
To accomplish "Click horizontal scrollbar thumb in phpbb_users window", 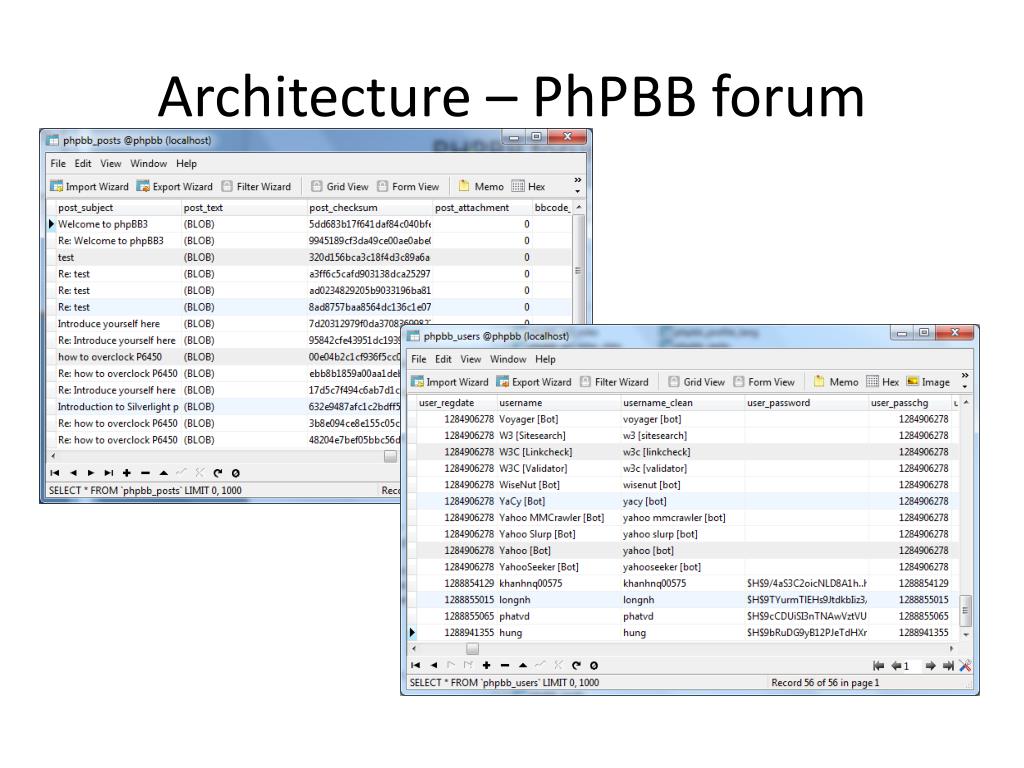I will [x=472, y=648].
